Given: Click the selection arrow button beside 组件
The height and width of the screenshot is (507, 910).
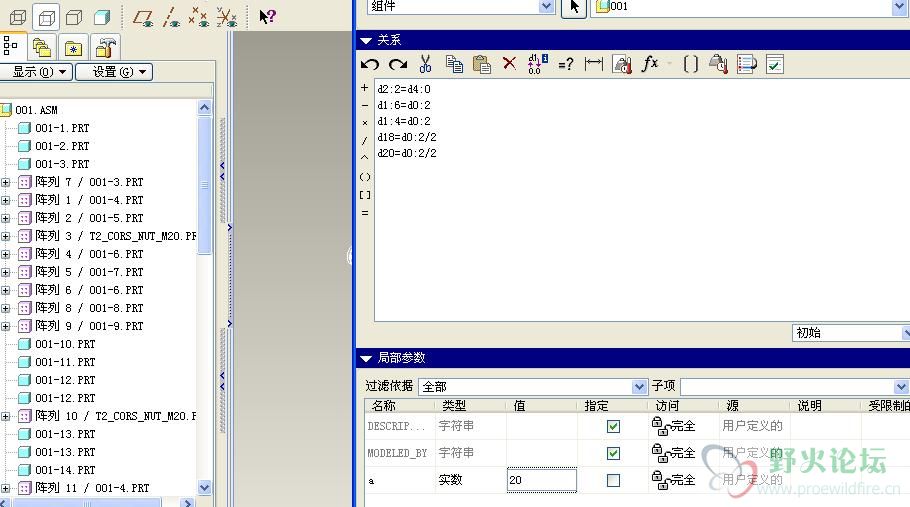Looking at the screenshot, I should 574,8.
